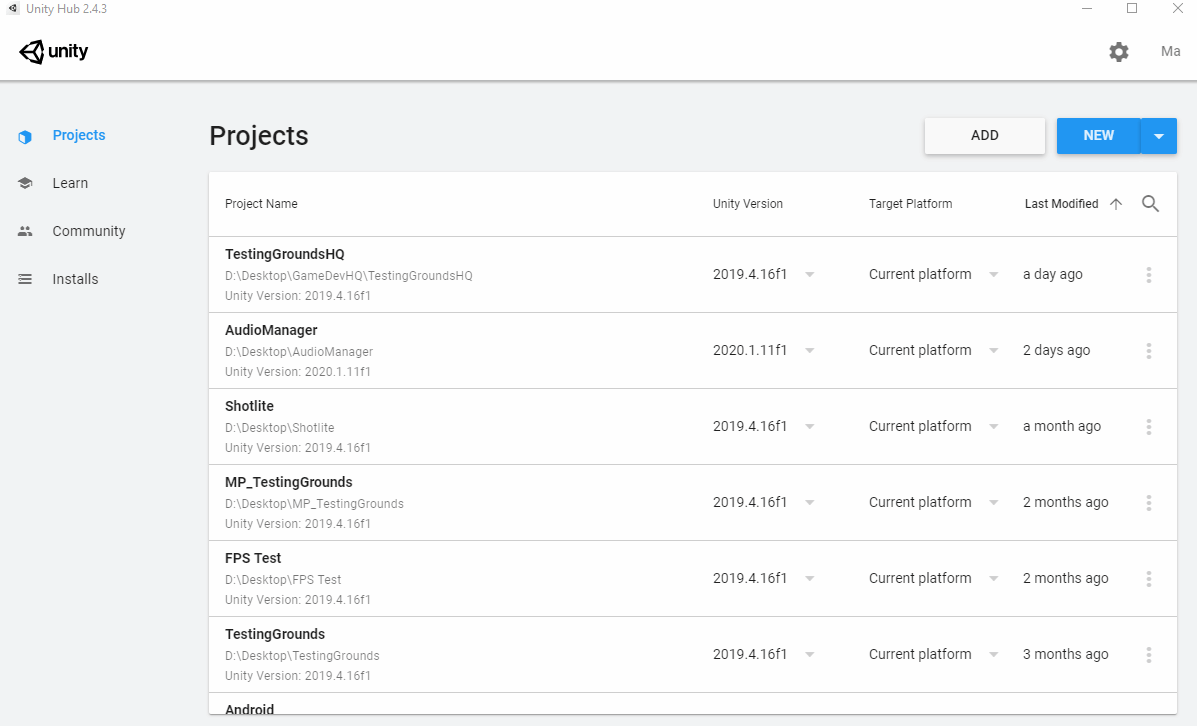The width and height of the screenshot is (1197, 726).
Task: Click the ADD button
Action: point(984,136)
